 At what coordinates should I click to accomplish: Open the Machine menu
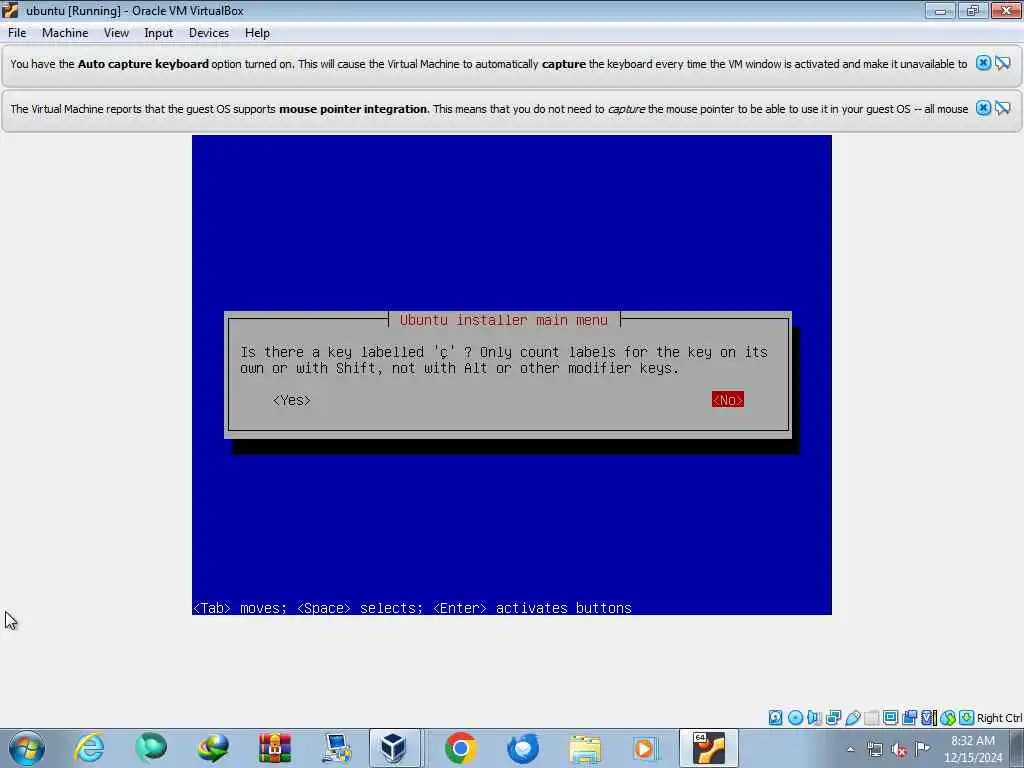pyautogui.click(x=65, y=33)
